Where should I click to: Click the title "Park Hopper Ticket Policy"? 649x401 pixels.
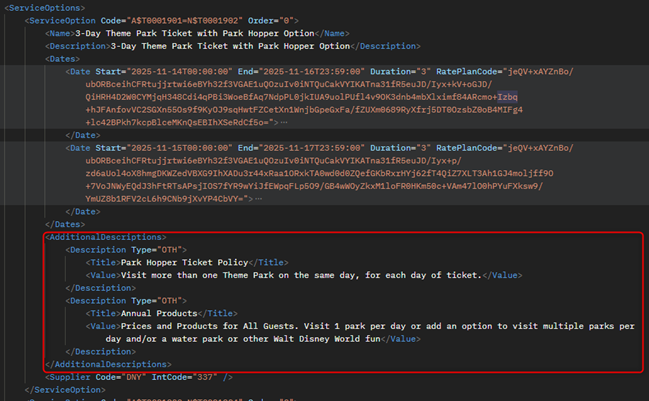185,263
